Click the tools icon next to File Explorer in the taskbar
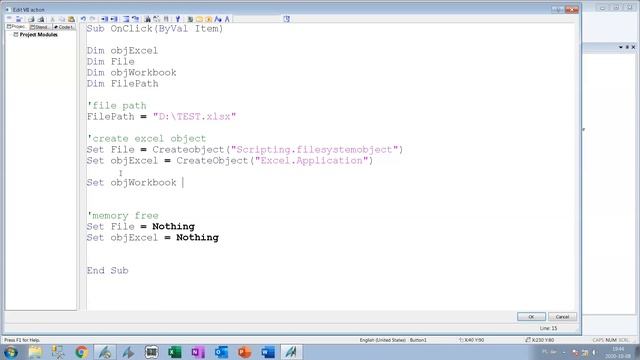Viewport: 640px width, 360px height. click(x=58, y=352)
